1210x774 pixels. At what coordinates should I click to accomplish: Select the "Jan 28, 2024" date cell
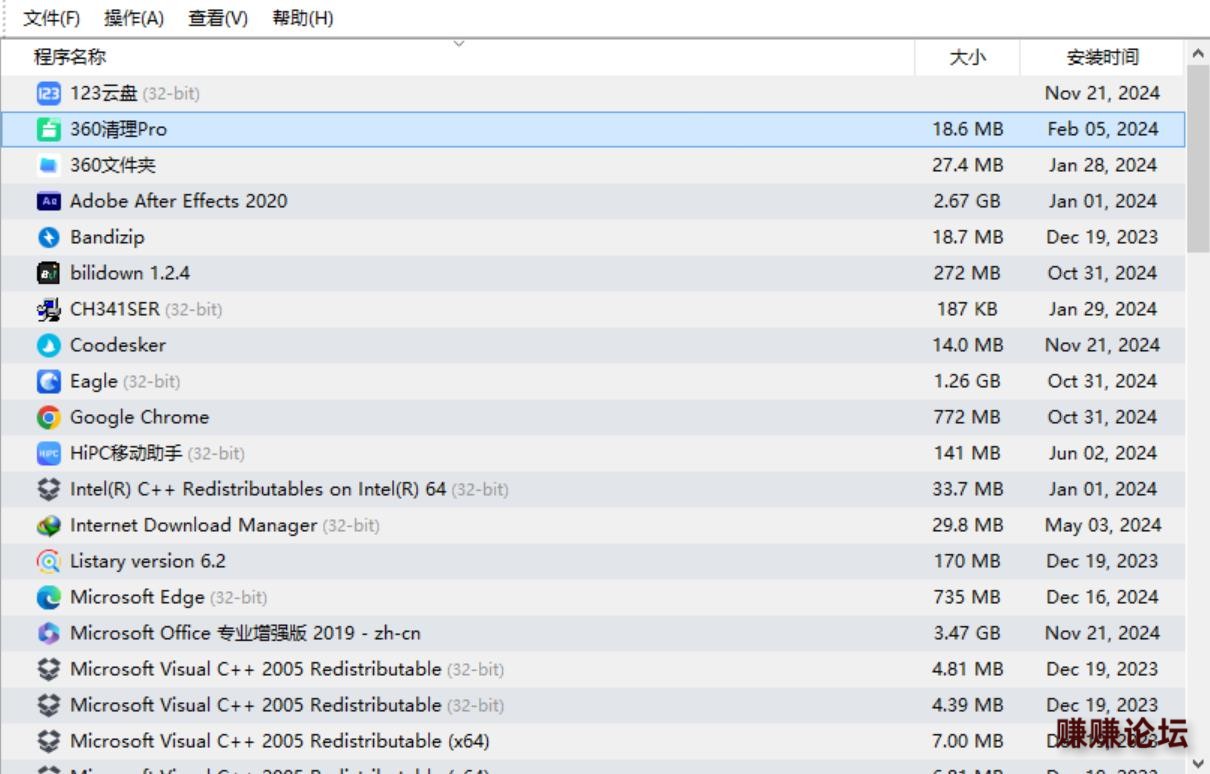tap(1103, 165)
